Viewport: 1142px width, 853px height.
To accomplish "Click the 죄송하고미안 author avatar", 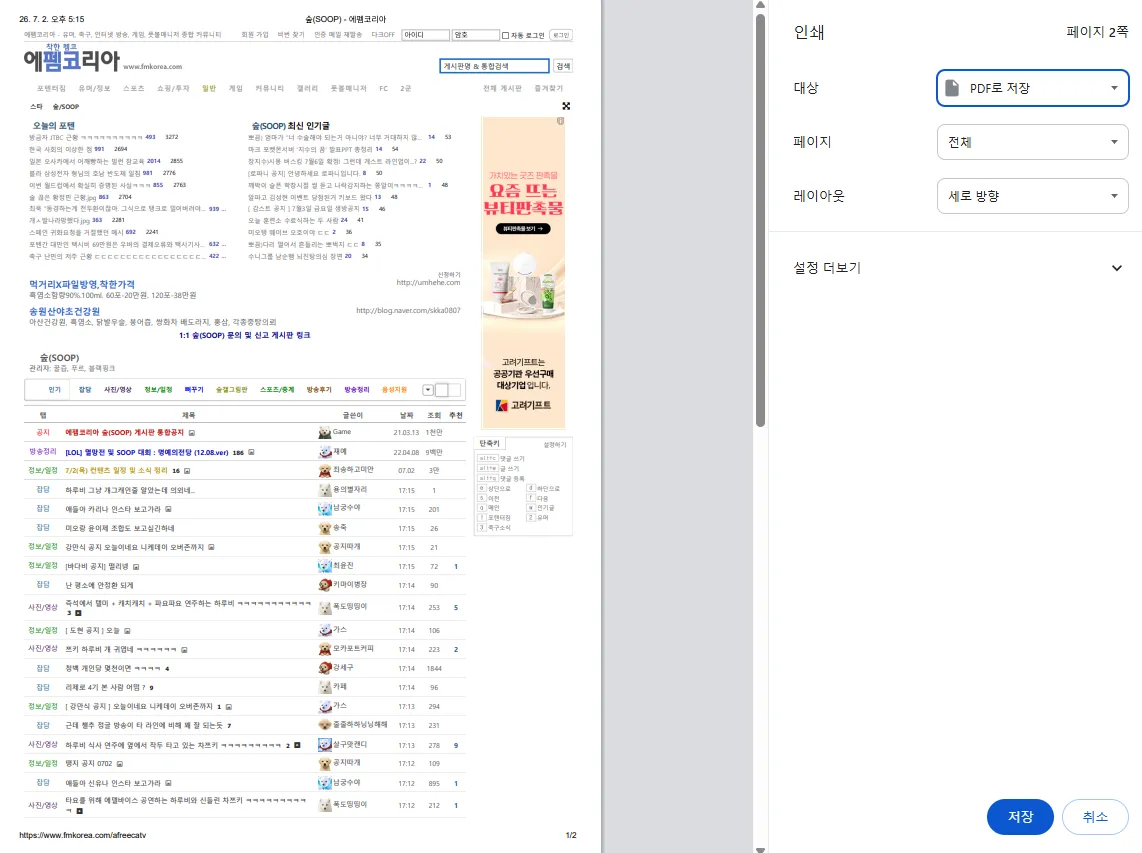I will pyautogui.click(x=325, y=471).
